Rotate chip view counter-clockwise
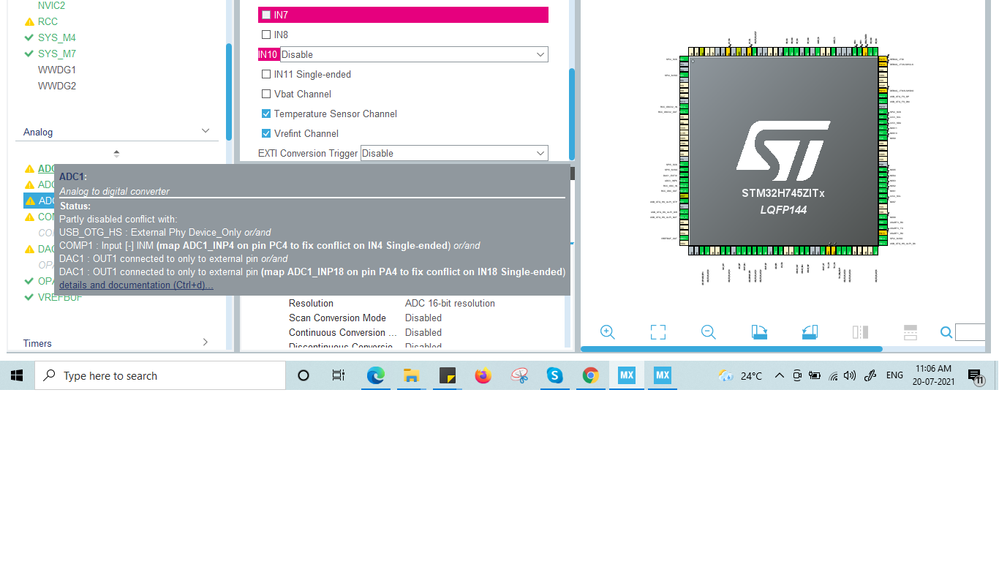The width and height of the screenshot is (999, 562). coord(810,332)
